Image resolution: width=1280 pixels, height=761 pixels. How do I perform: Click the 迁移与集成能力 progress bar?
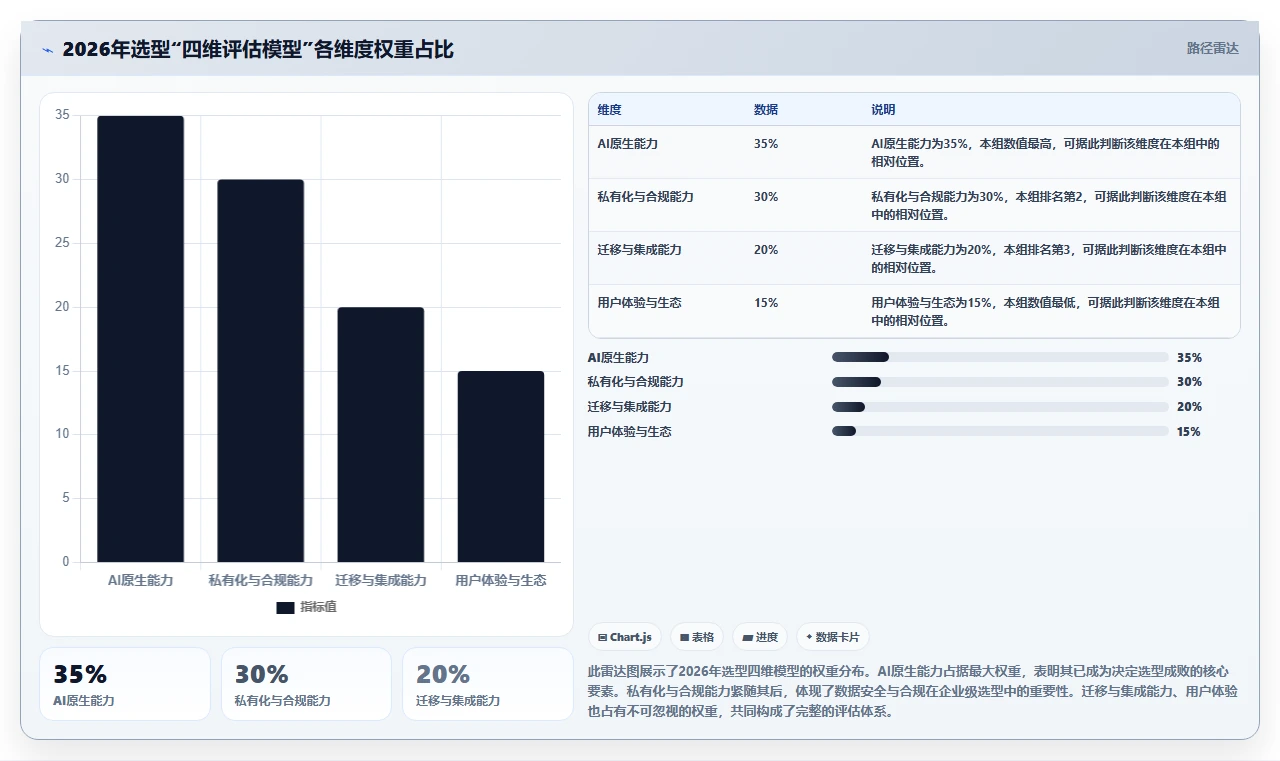coord(1000,407)
